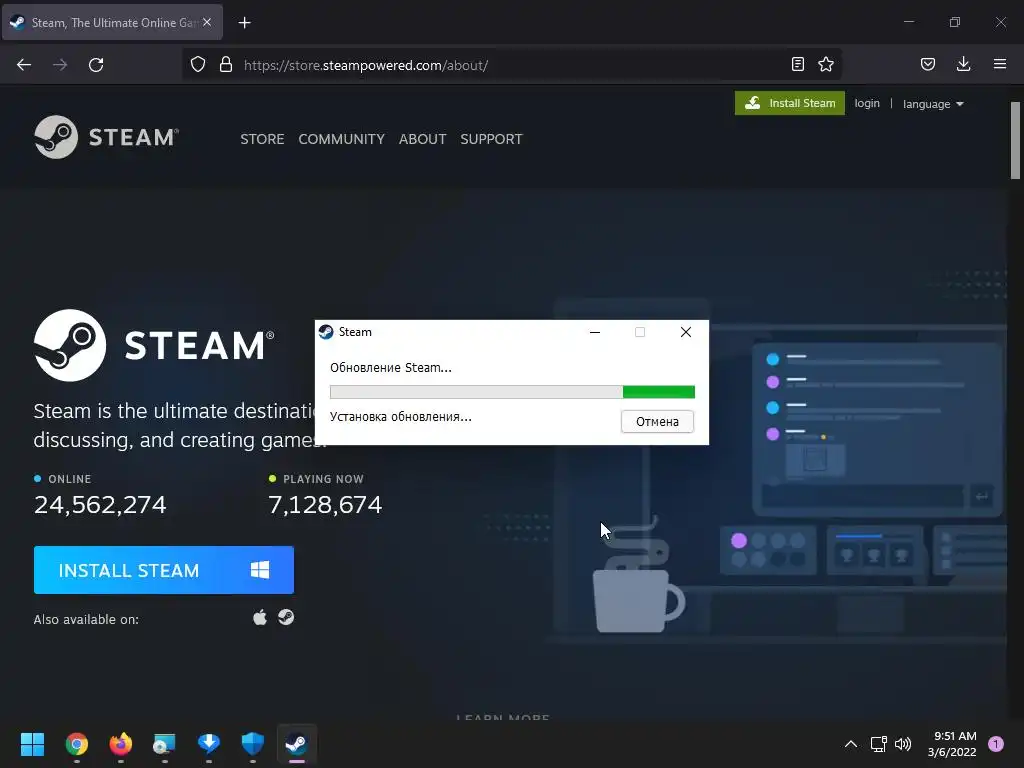1024x768 pixels.
Task: Click the Установка обновления... text
Action: (400, 417)
